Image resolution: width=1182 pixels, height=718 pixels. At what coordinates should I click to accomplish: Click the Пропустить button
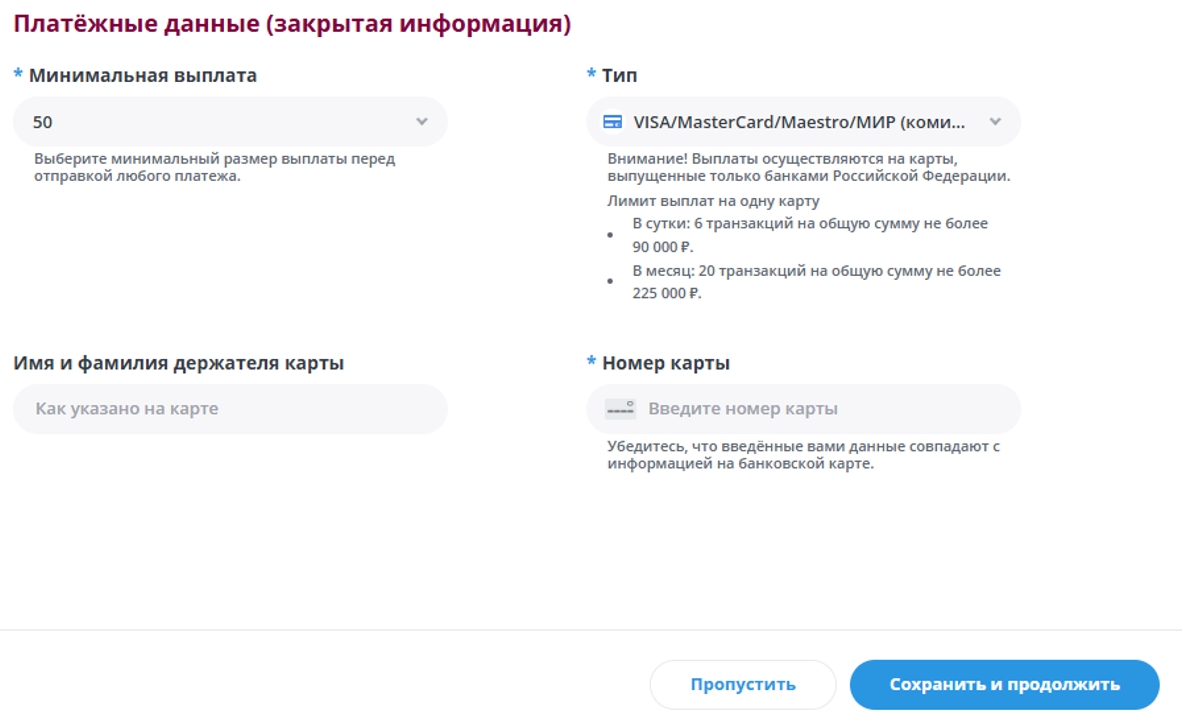[743, 684]
